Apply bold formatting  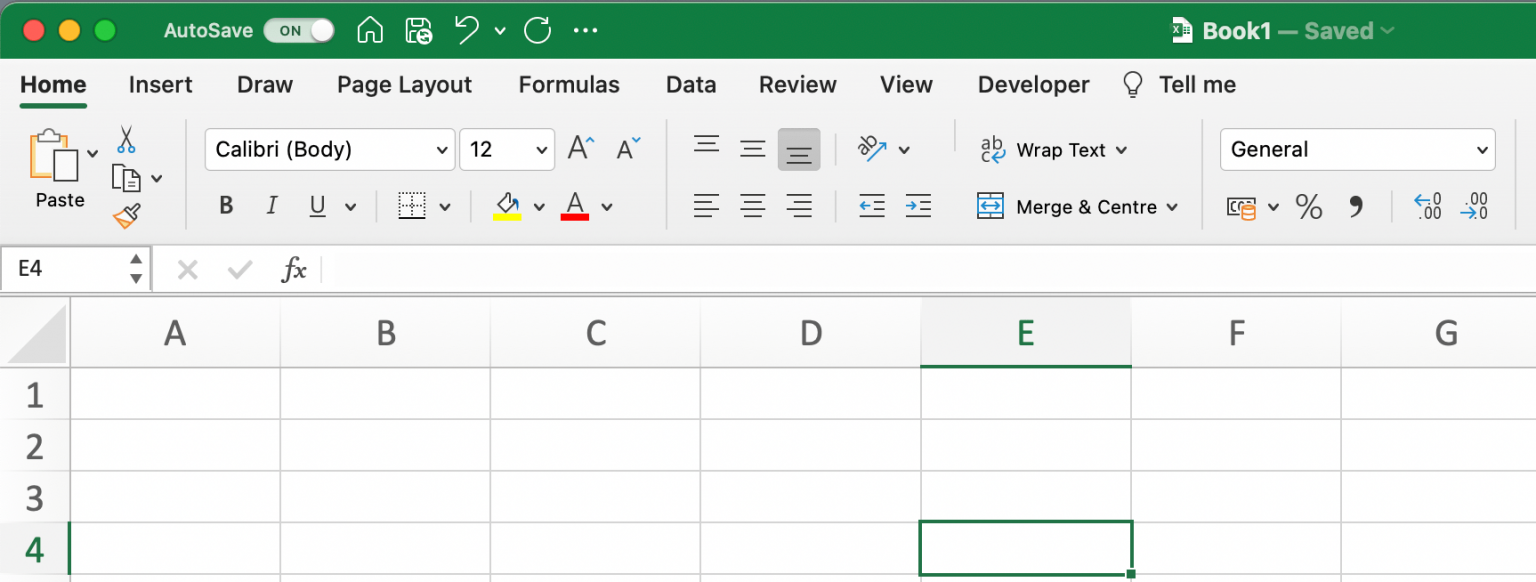[225, 206]
